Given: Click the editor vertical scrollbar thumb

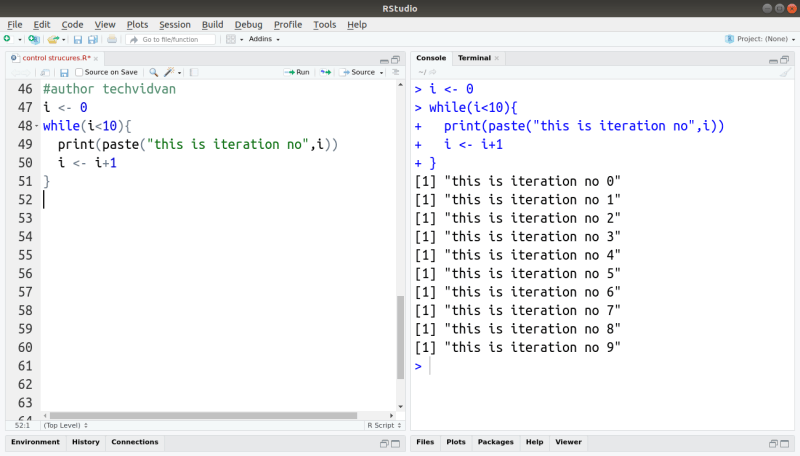Looking at the screenshot, I should (401, 338).
